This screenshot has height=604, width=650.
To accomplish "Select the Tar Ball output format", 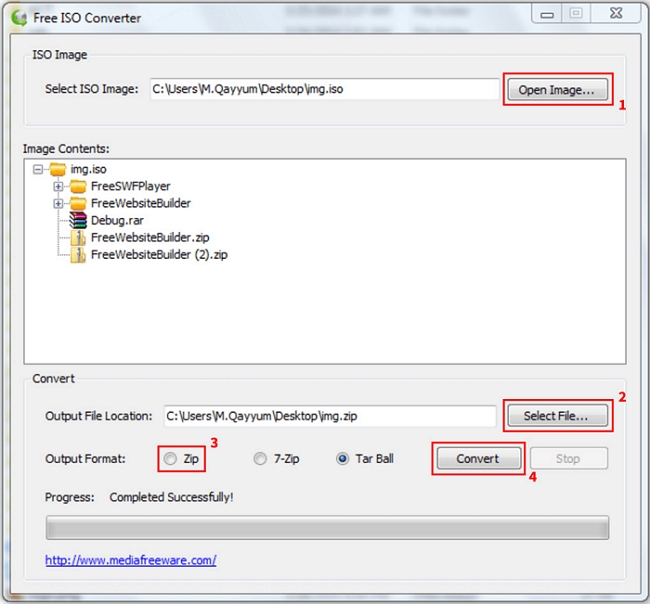I will pyautogui.click(x=343, y=459).
